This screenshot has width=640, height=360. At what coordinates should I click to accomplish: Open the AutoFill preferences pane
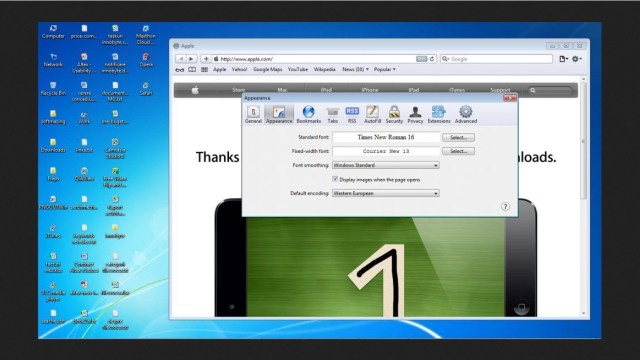point(372,114)
